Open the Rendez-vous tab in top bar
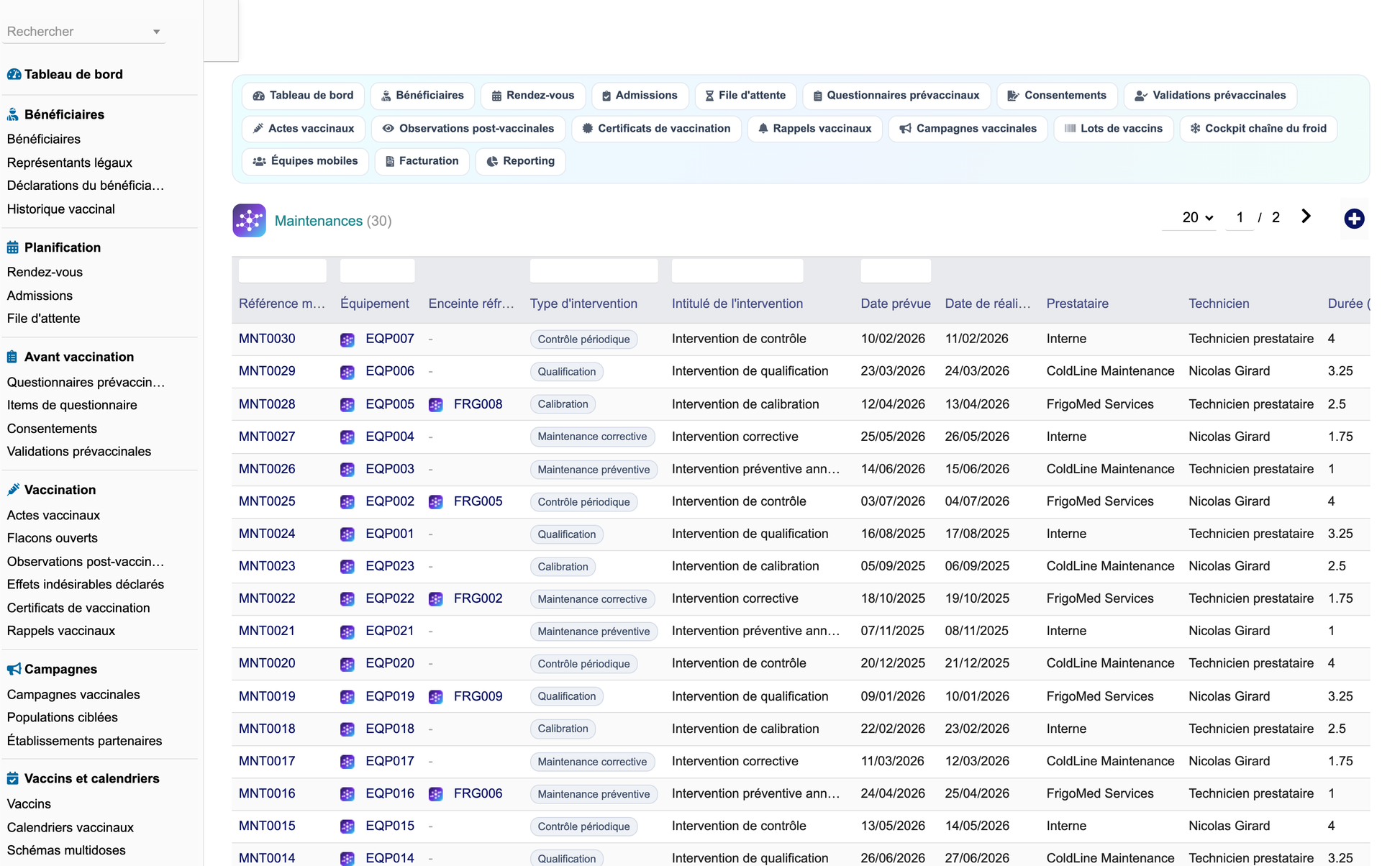The height and width of the screenshot is (866, 1400). 533,96
